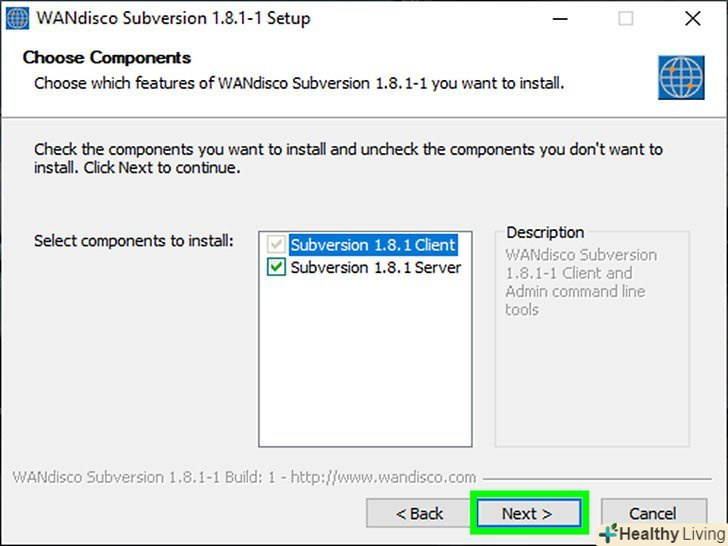Click the greyed Subversion 1.8.1 Client checkbox
This screenshot has width=728, height=546.
point(276,245)
